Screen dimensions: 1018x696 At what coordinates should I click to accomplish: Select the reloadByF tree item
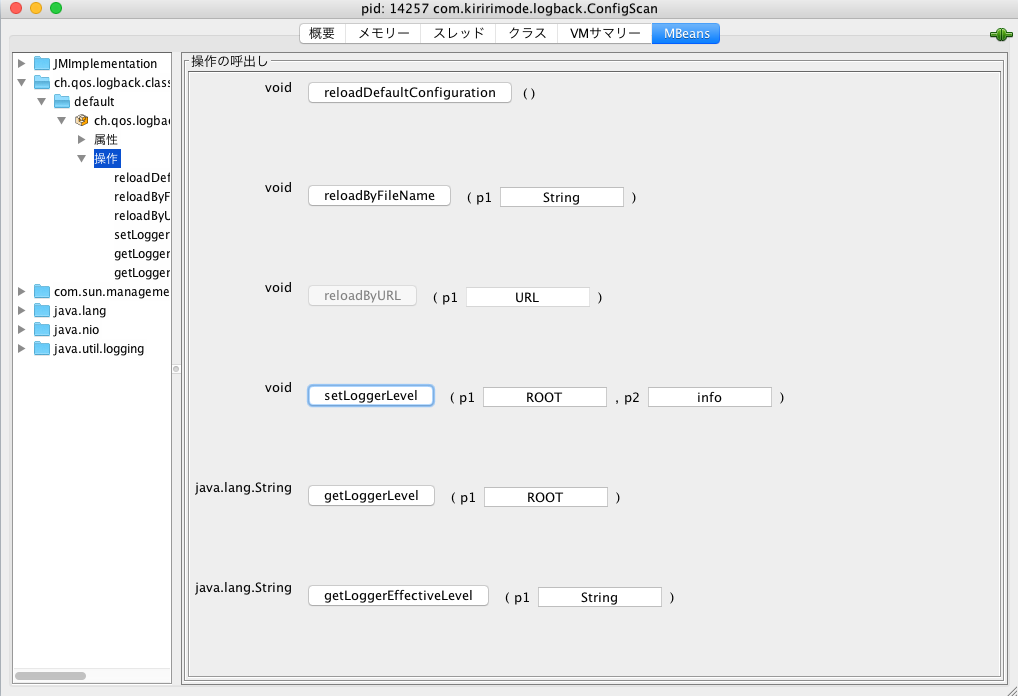[x=142, y=197]
